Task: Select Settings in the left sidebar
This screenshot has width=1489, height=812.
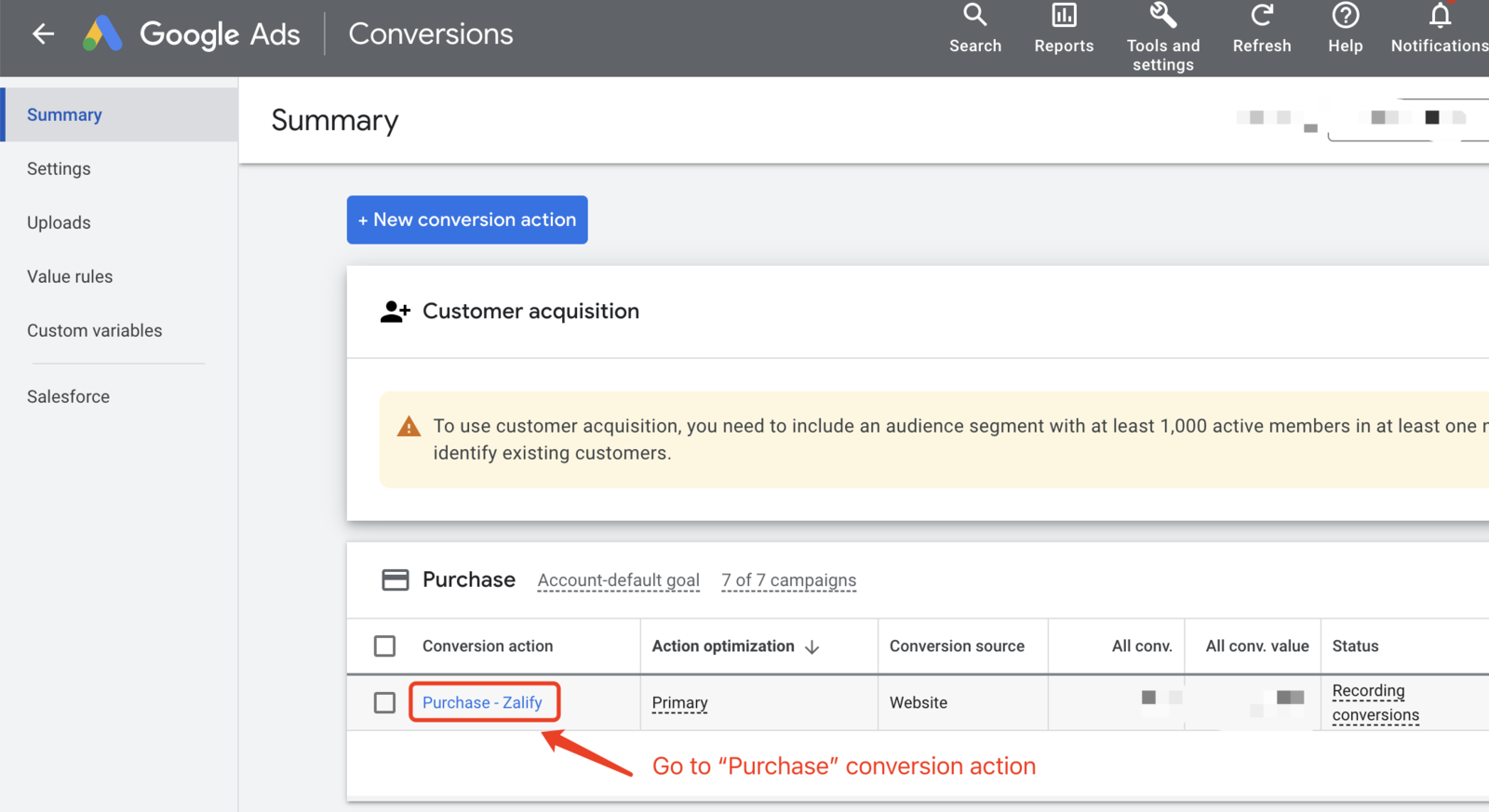Action: pyautogui.click(x=59, y=168)
